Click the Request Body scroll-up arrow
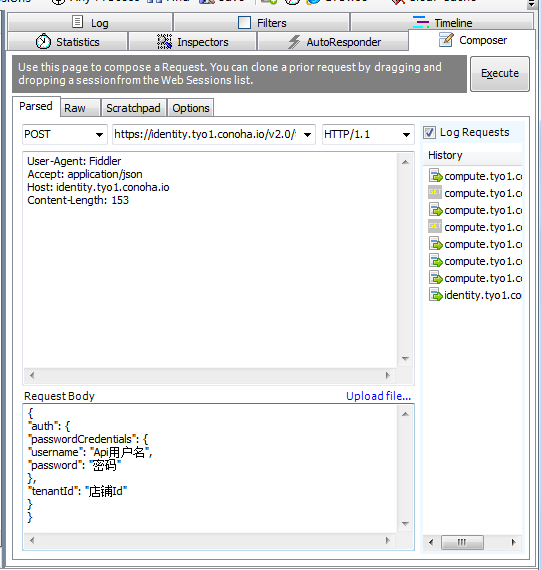 pos(405,414)
